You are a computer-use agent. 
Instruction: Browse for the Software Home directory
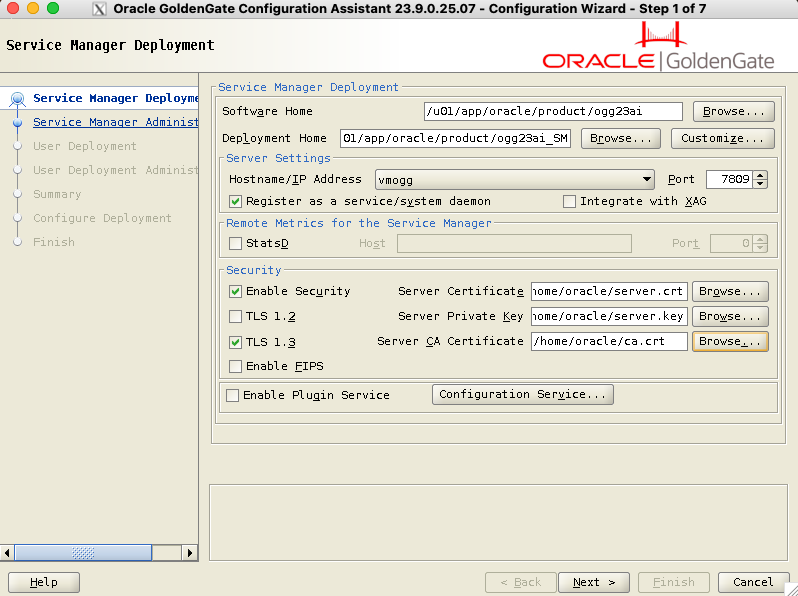(x=732, y=111)
